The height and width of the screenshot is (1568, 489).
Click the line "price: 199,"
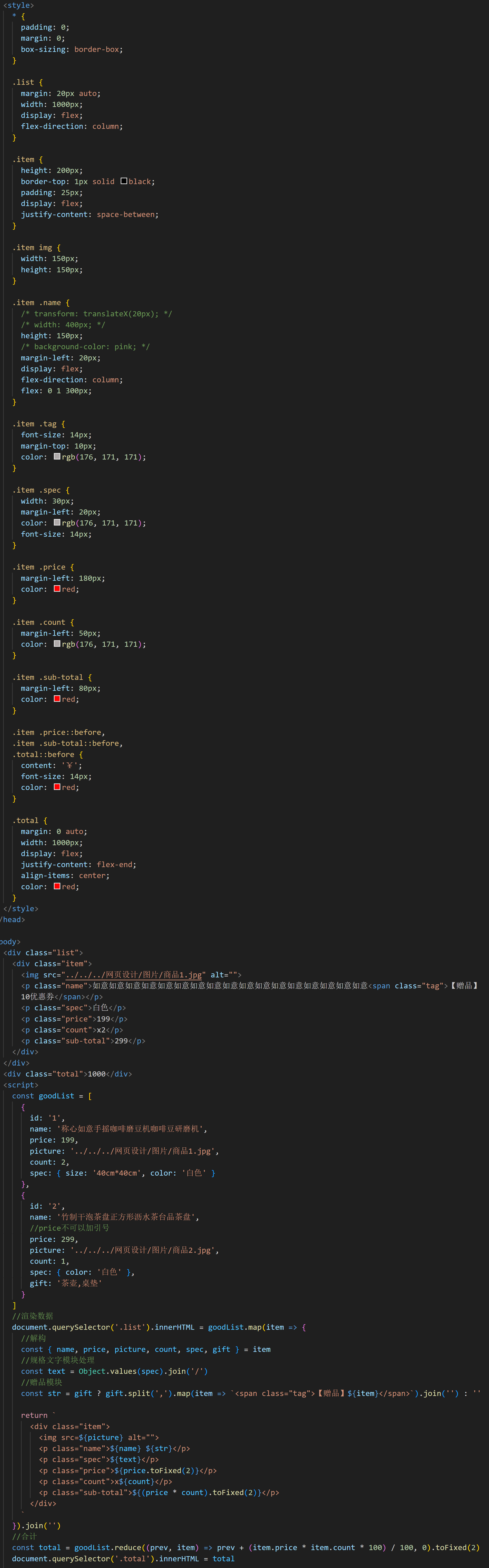click(54, 1140)
